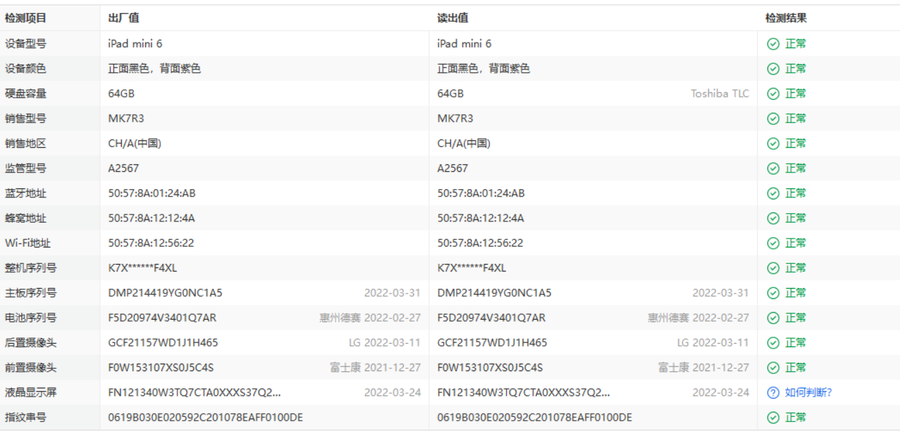Viewport: 900px width, 431px height.
Task: Click factory value A2567
Action: point(123,168)
